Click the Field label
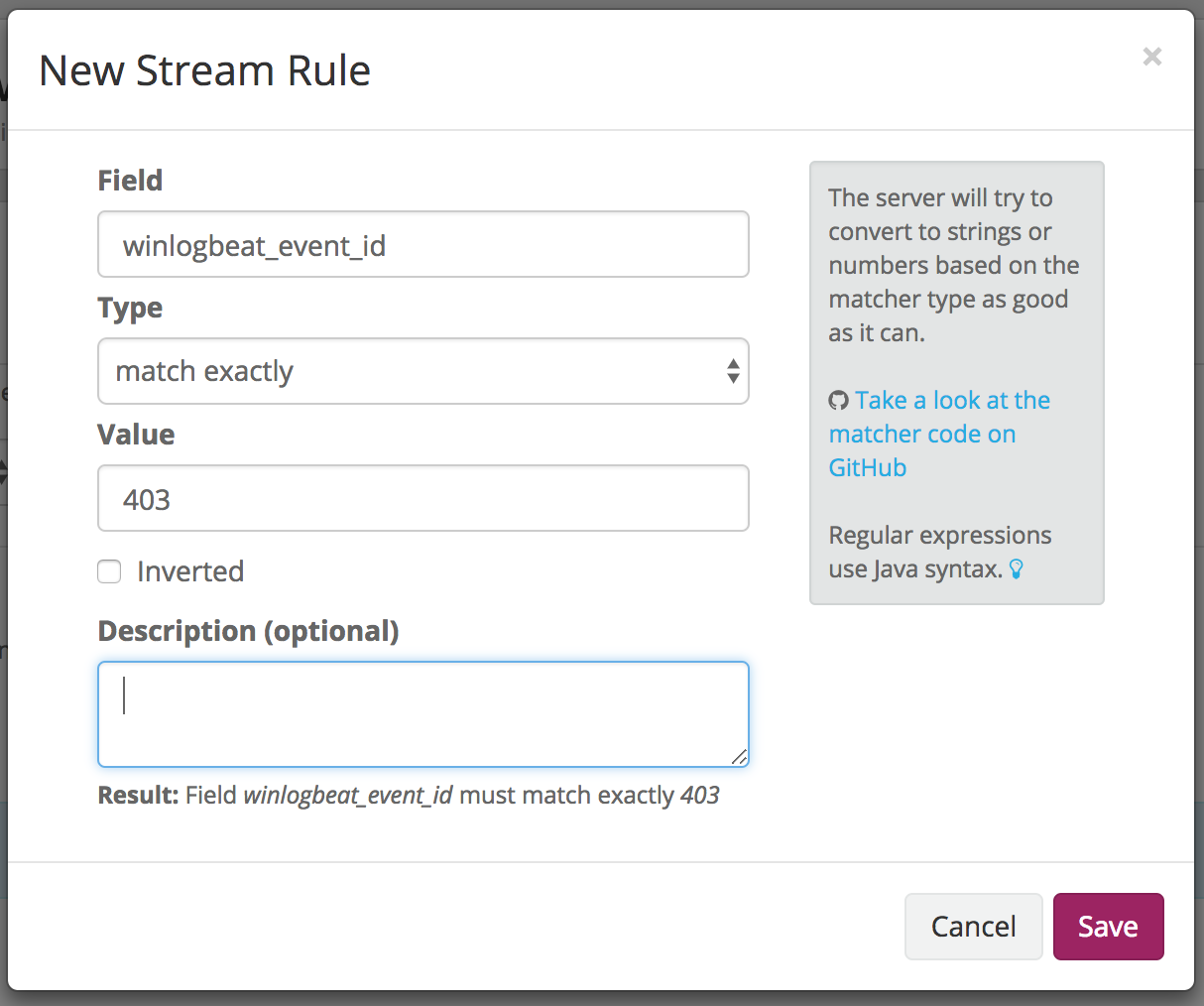1204x1006 pixels. pyautogui.click(x=130, y=181)
